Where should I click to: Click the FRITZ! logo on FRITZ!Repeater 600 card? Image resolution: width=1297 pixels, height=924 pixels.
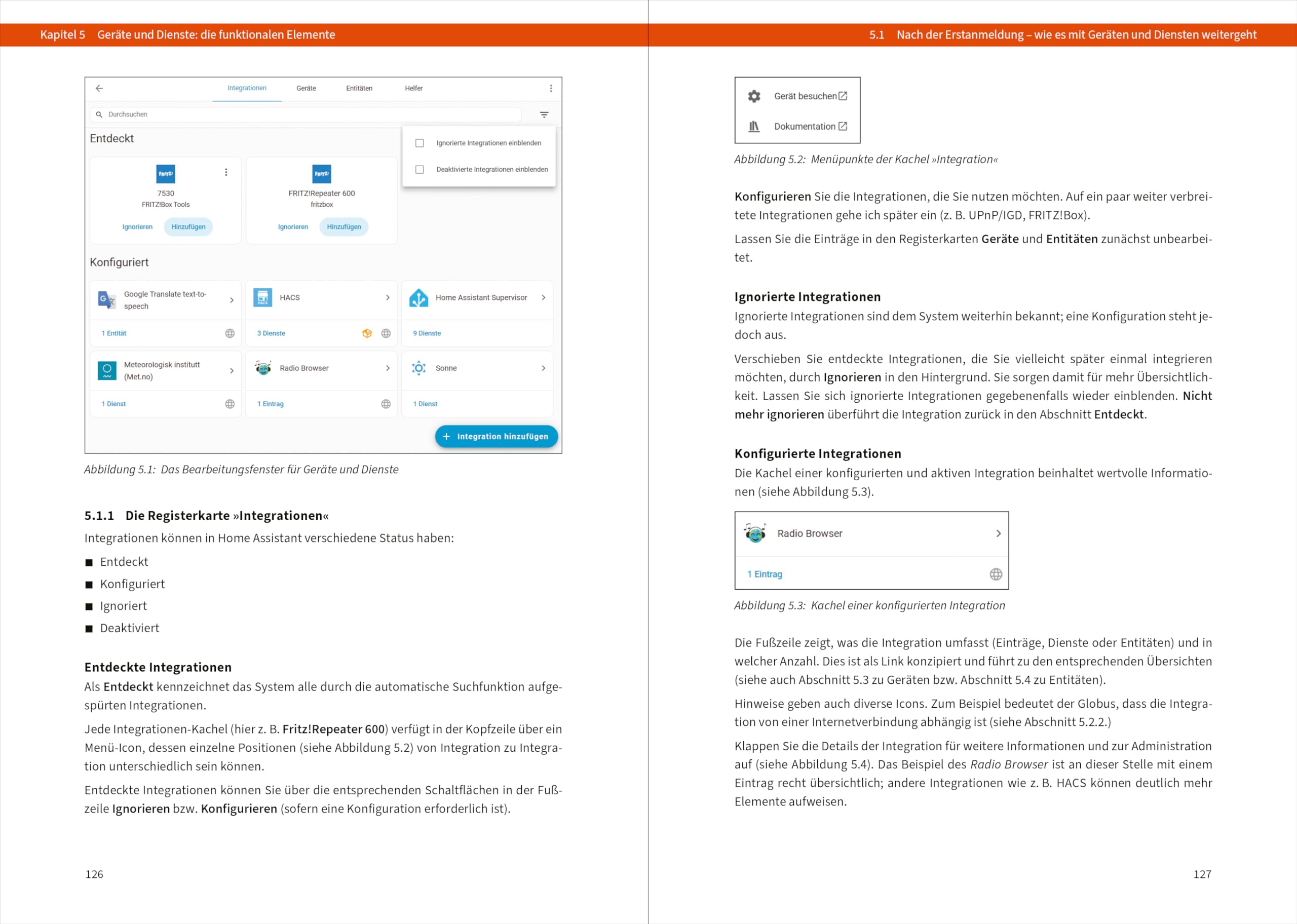pyautogui.click(x=321, y=174)
